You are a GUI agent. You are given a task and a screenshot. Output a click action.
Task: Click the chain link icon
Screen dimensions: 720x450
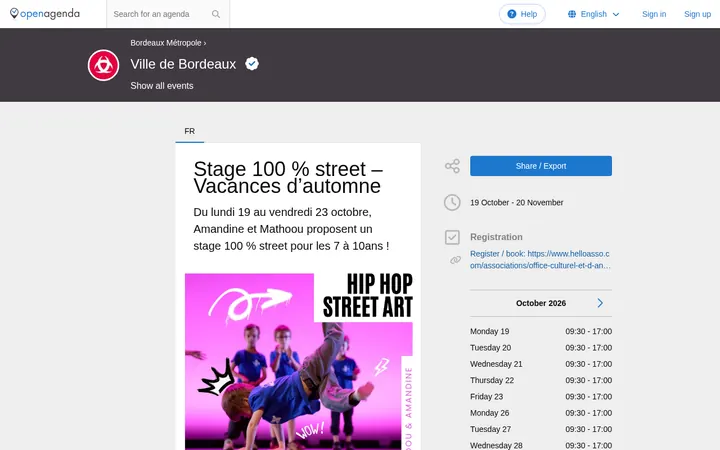455,260
